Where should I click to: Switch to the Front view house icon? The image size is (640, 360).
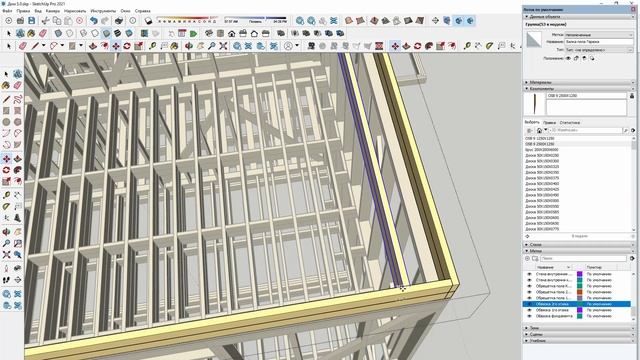tap(231, 33)
